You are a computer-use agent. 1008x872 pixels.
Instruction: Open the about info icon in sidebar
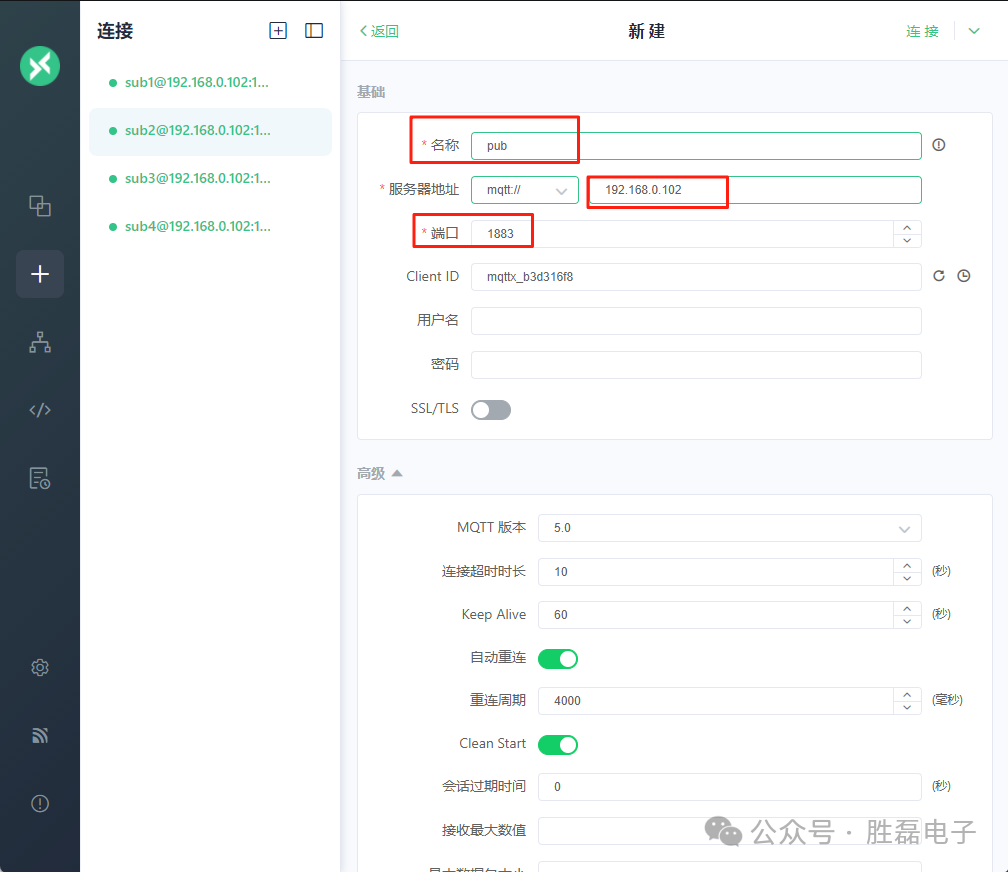pyautogui.click(x=40, y=803)
